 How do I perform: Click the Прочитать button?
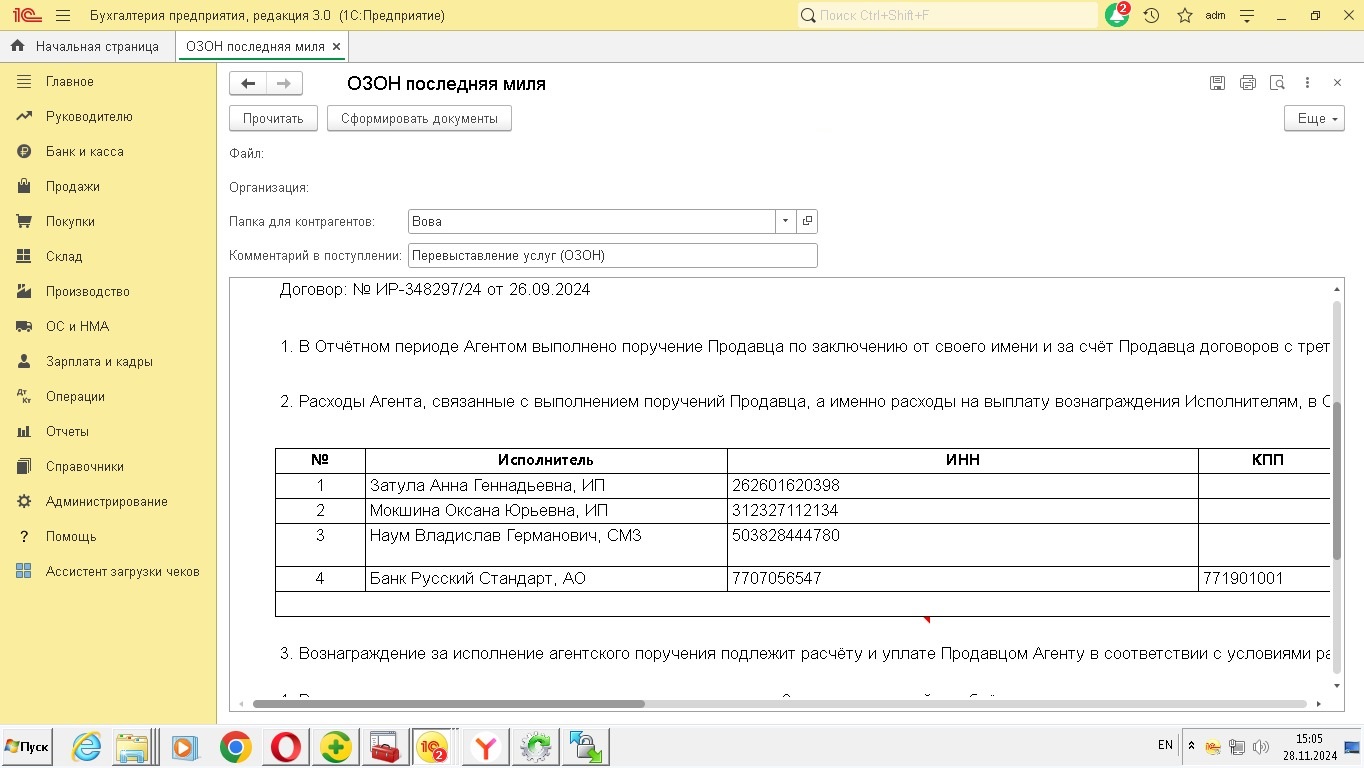coord(273,118)
